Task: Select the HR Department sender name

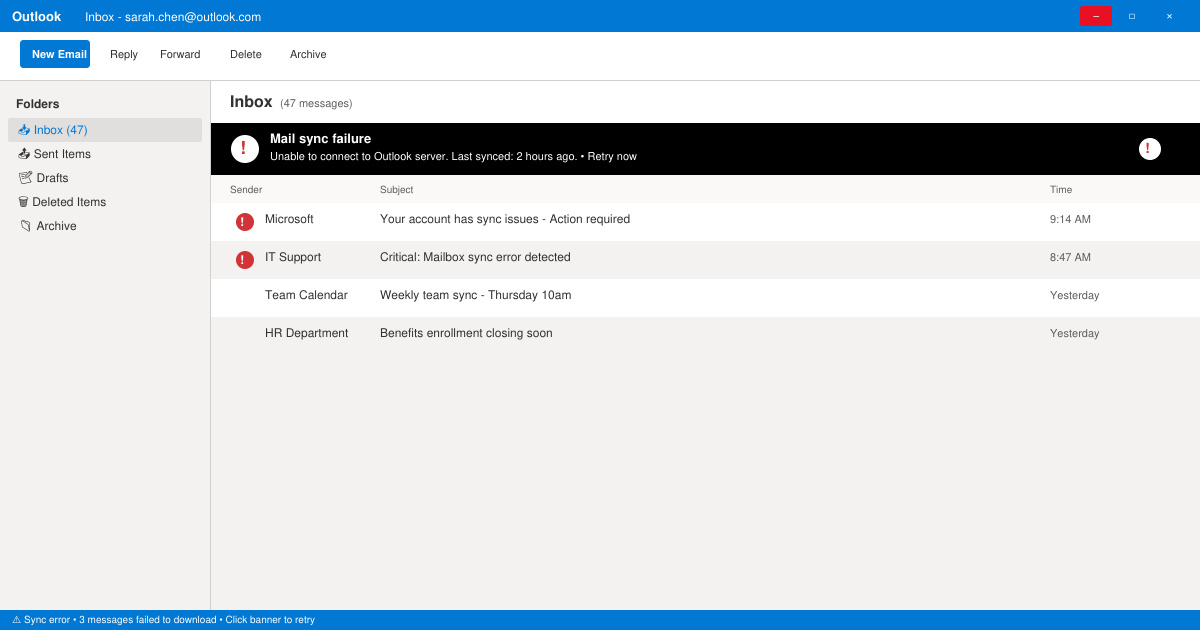Action: (x=307, y=333)
